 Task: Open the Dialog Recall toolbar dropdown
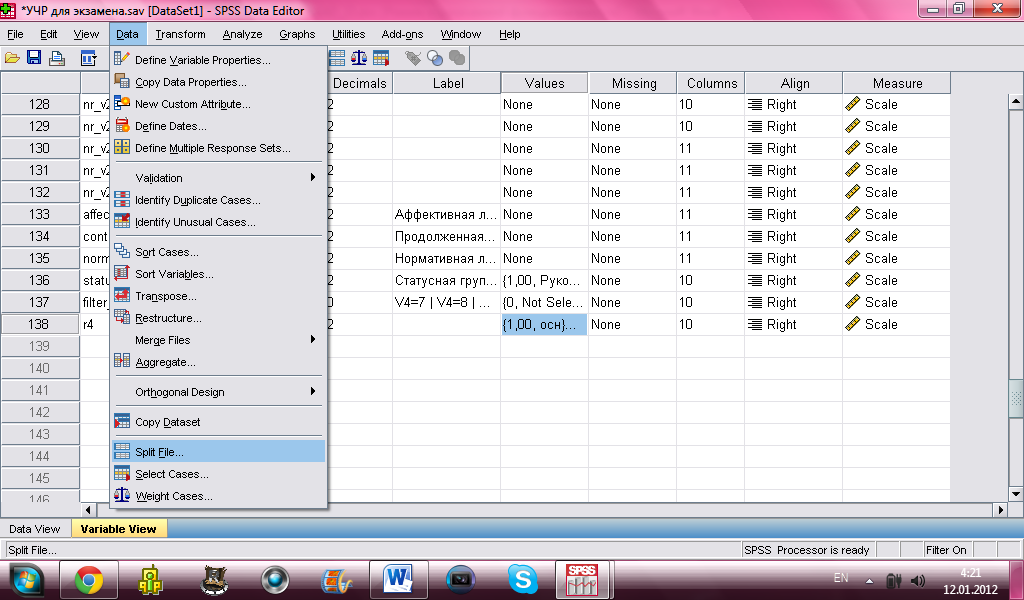pyautogui.click(x=88, y=59)
